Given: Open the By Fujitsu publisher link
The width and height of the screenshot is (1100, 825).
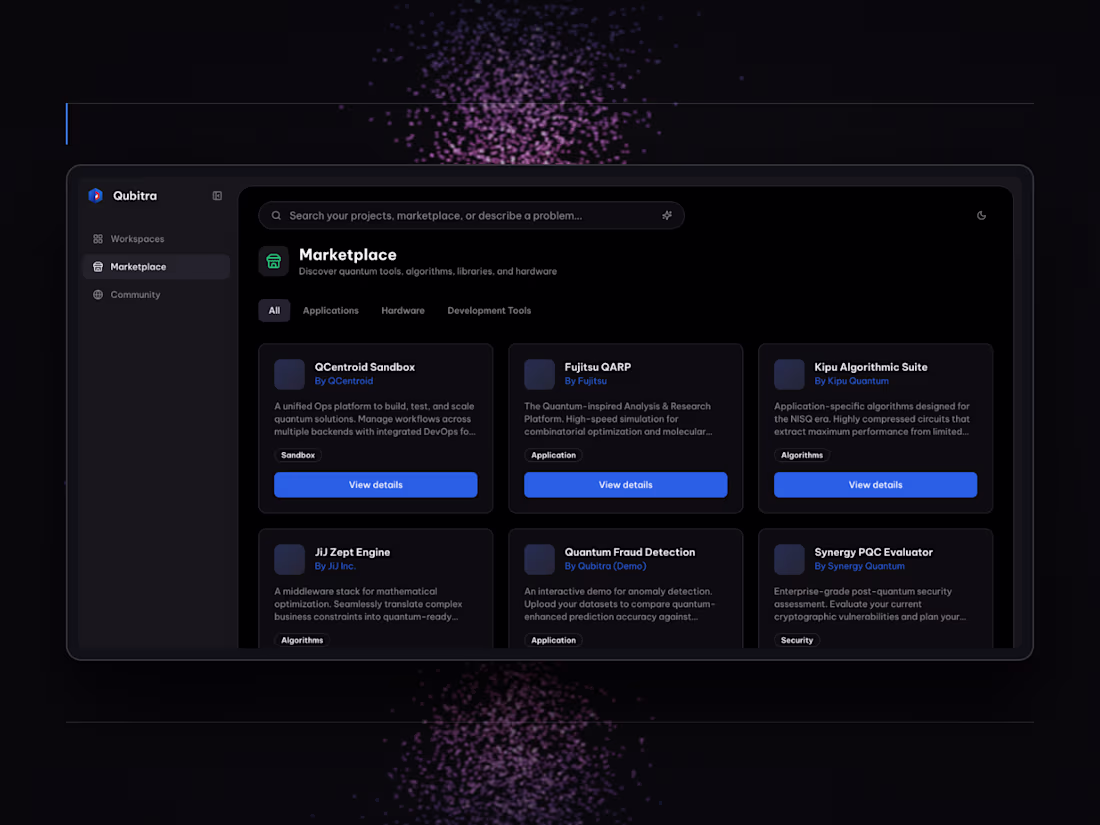Looking at the screenshot, I should coord(586,381).
